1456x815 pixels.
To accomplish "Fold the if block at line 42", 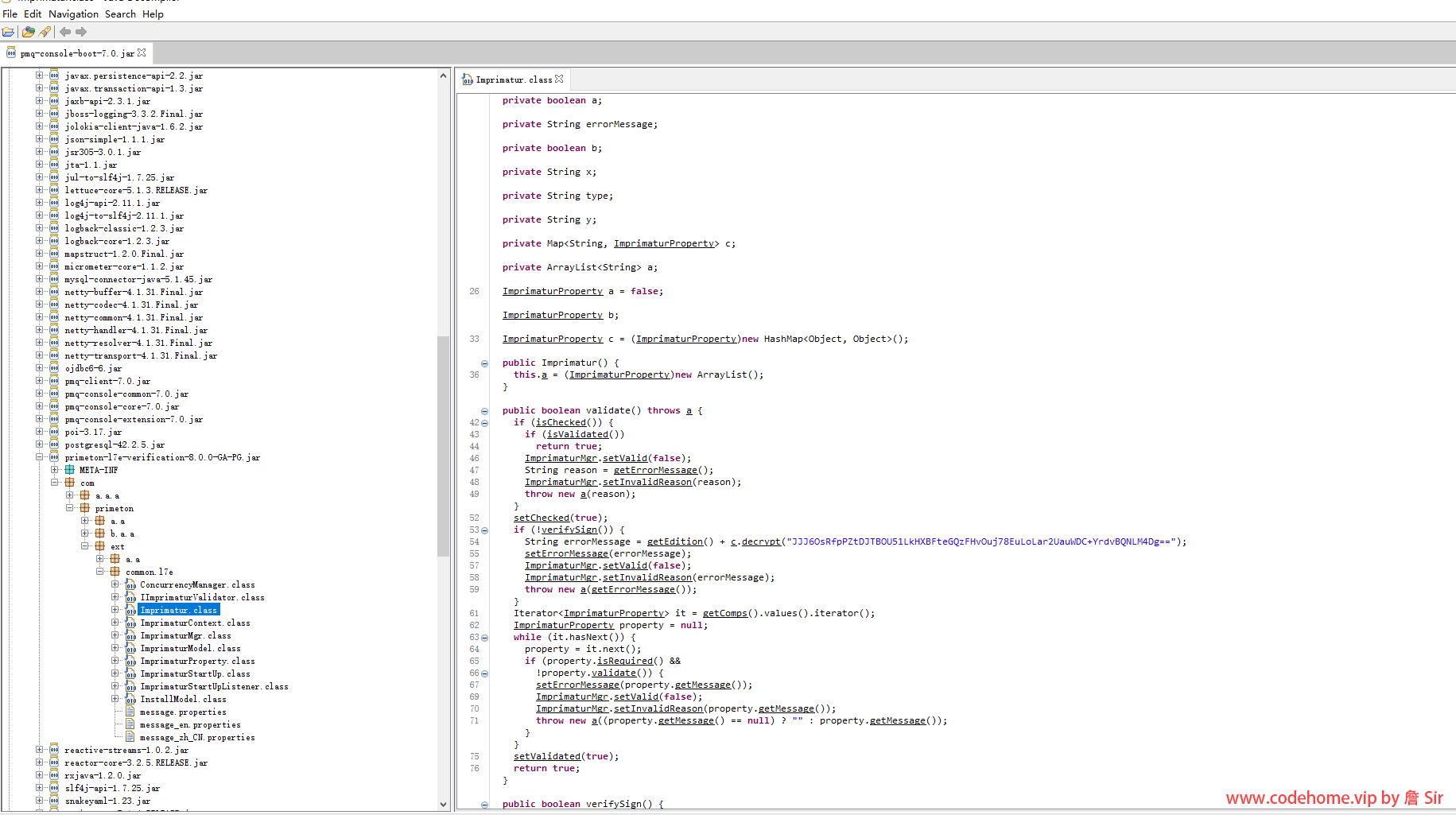I will [x=484, y=423].
